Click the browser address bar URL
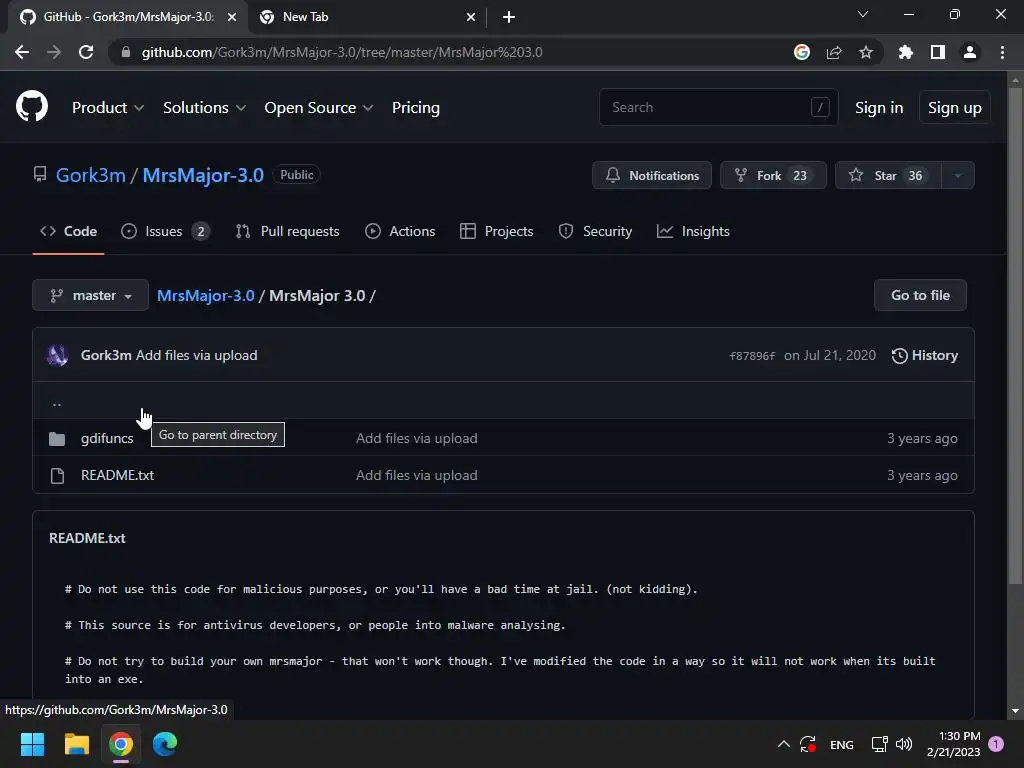Screen dimensions: 1024x768 coord(342,52)
